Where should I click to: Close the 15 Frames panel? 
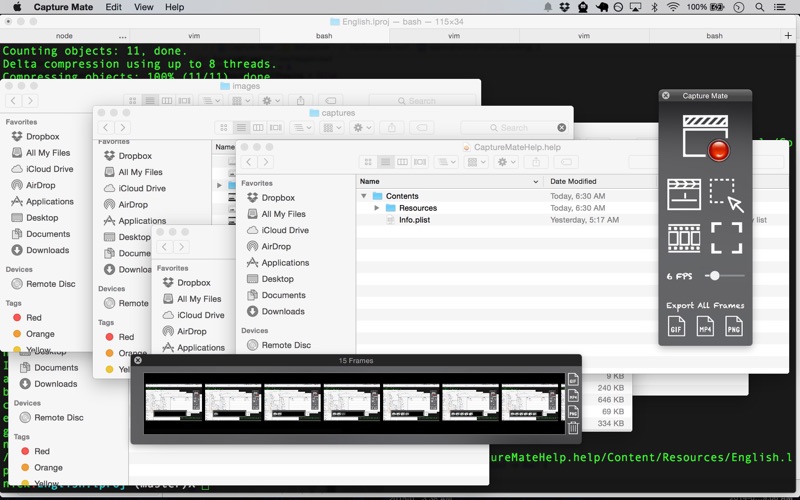tap(139, 360)
